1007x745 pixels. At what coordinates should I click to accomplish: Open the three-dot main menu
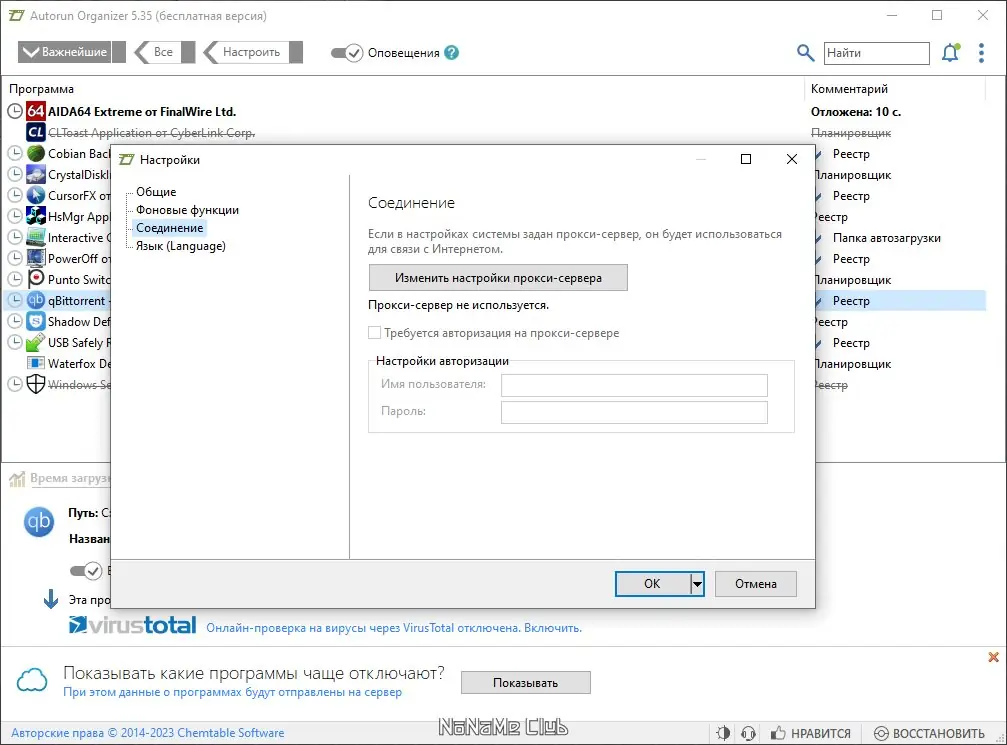click(981, 53)
